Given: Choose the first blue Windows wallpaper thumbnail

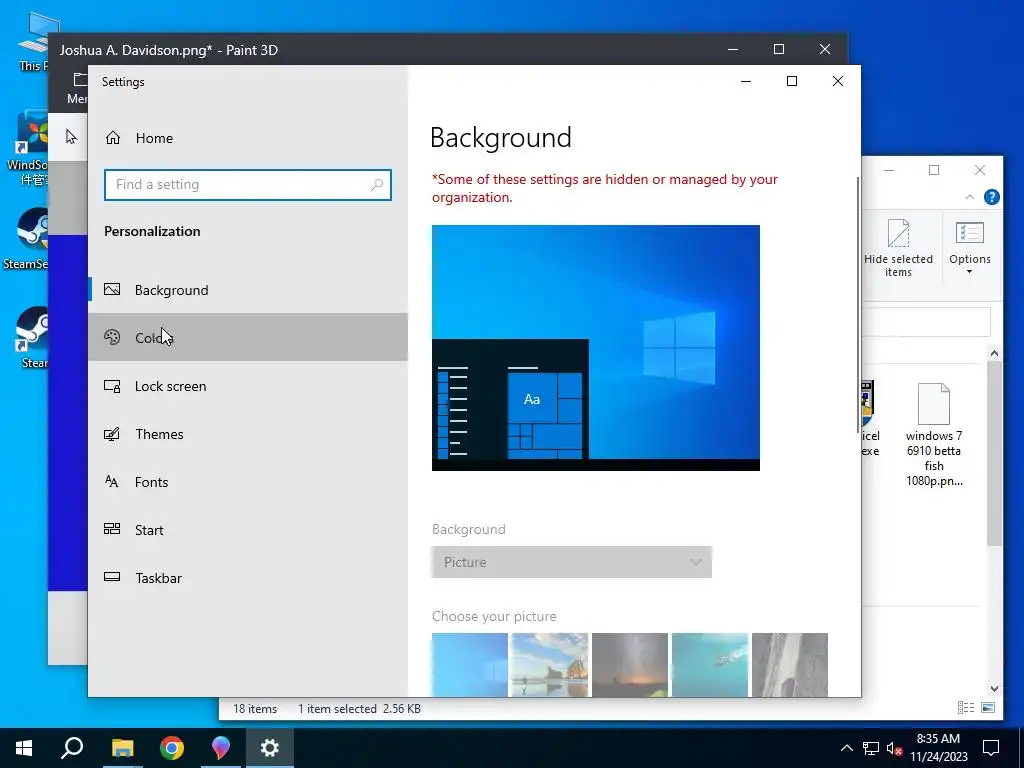Looking at the screenshot, I should coord(470,664).
